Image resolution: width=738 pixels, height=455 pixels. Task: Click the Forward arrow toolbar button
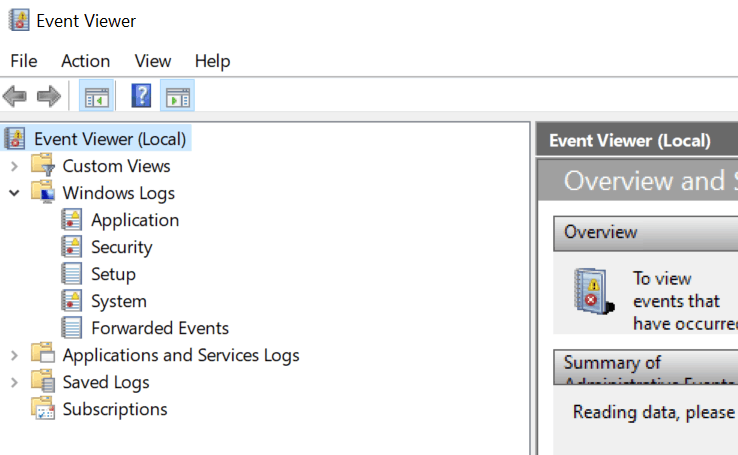49,96
